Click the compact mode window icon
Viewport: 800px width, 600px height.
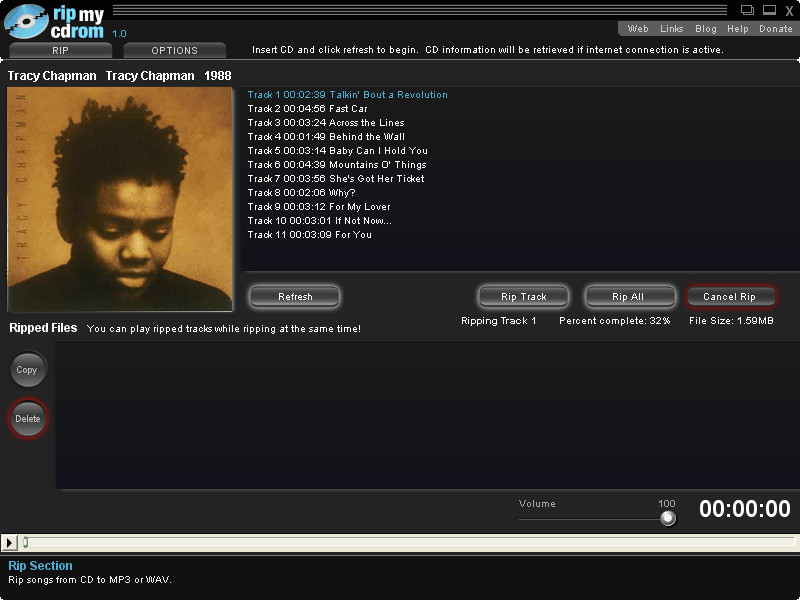coord(747,10)
